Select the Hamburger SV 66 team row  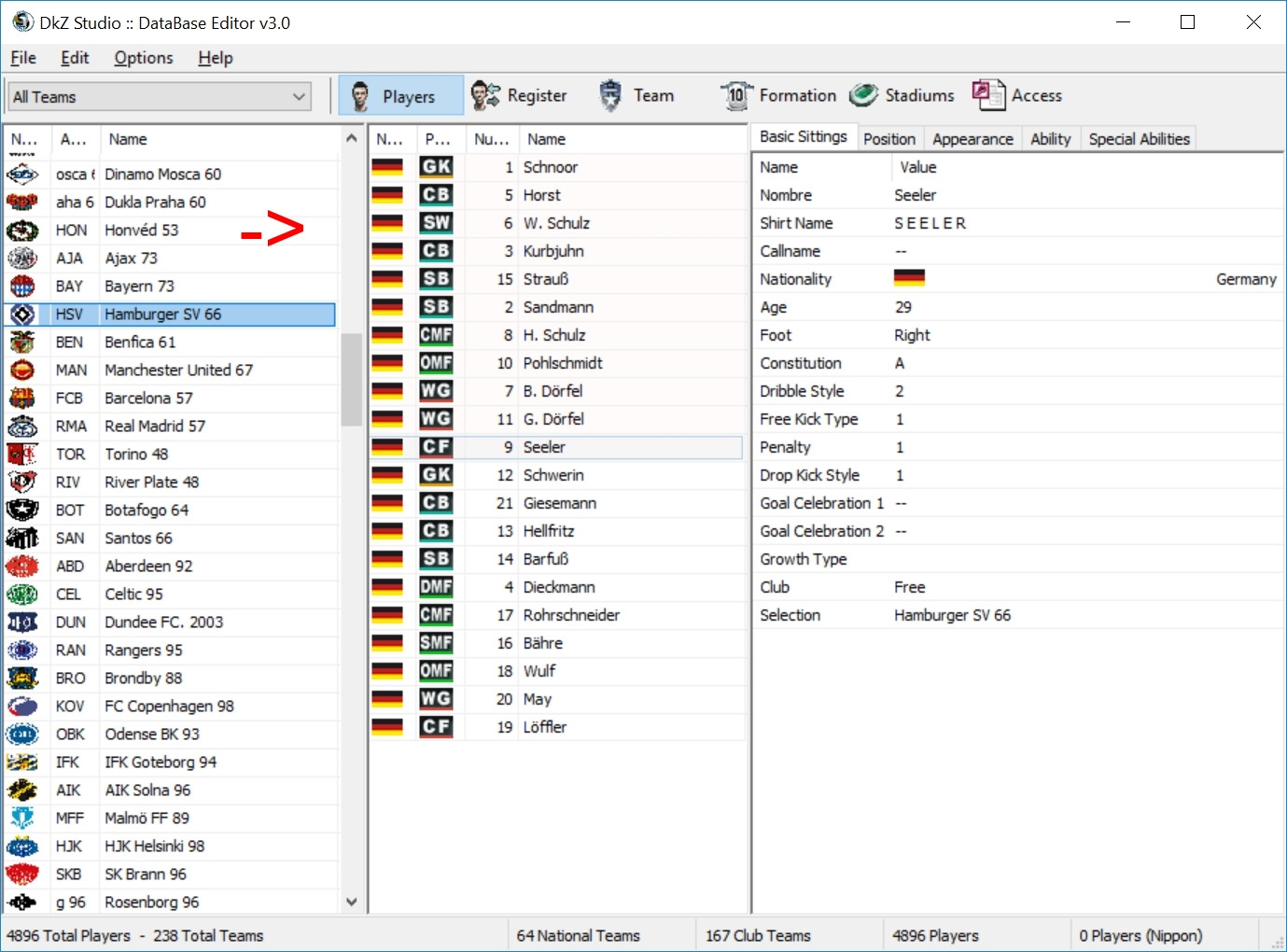pos(171,315)
